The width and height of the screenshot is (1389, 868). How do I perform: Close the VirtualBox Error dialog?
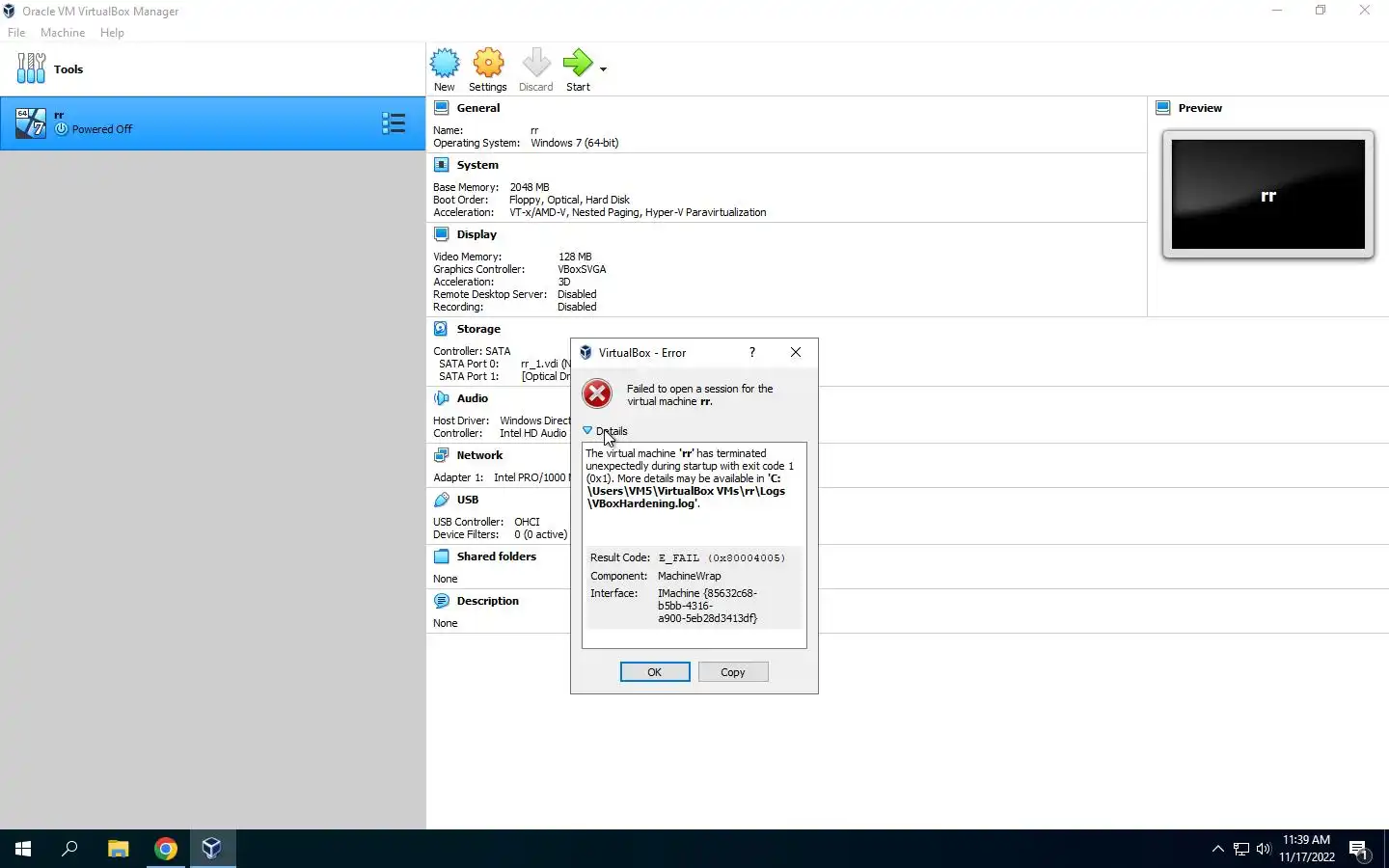[796, 353]
